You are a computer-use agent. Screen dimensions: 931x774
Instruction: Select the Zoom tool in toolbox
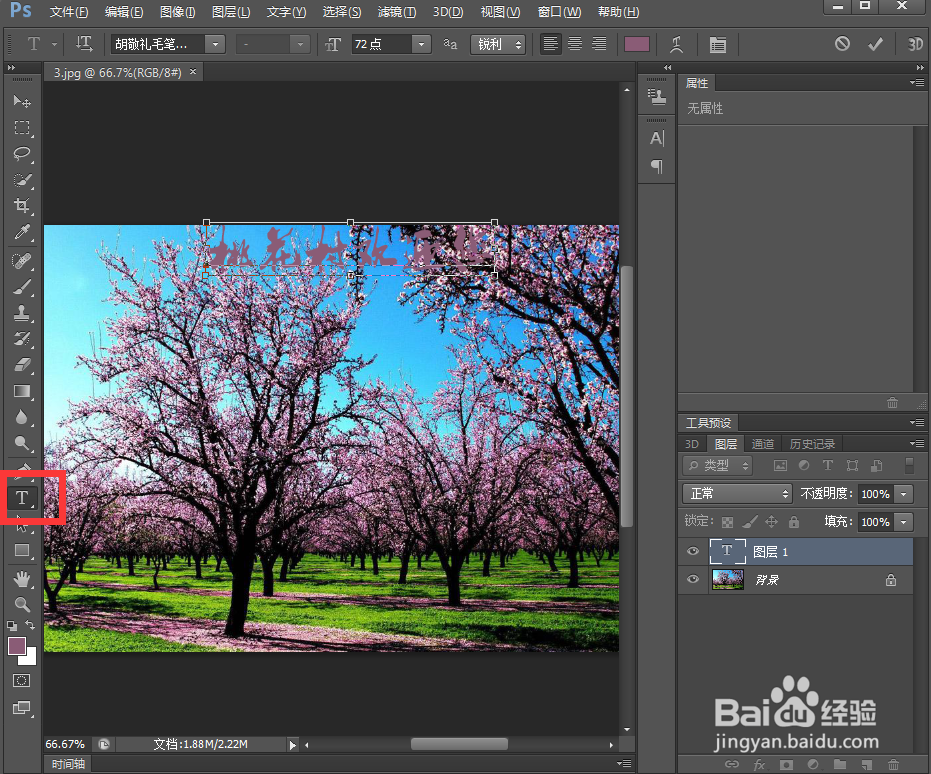tap(22, 605)
